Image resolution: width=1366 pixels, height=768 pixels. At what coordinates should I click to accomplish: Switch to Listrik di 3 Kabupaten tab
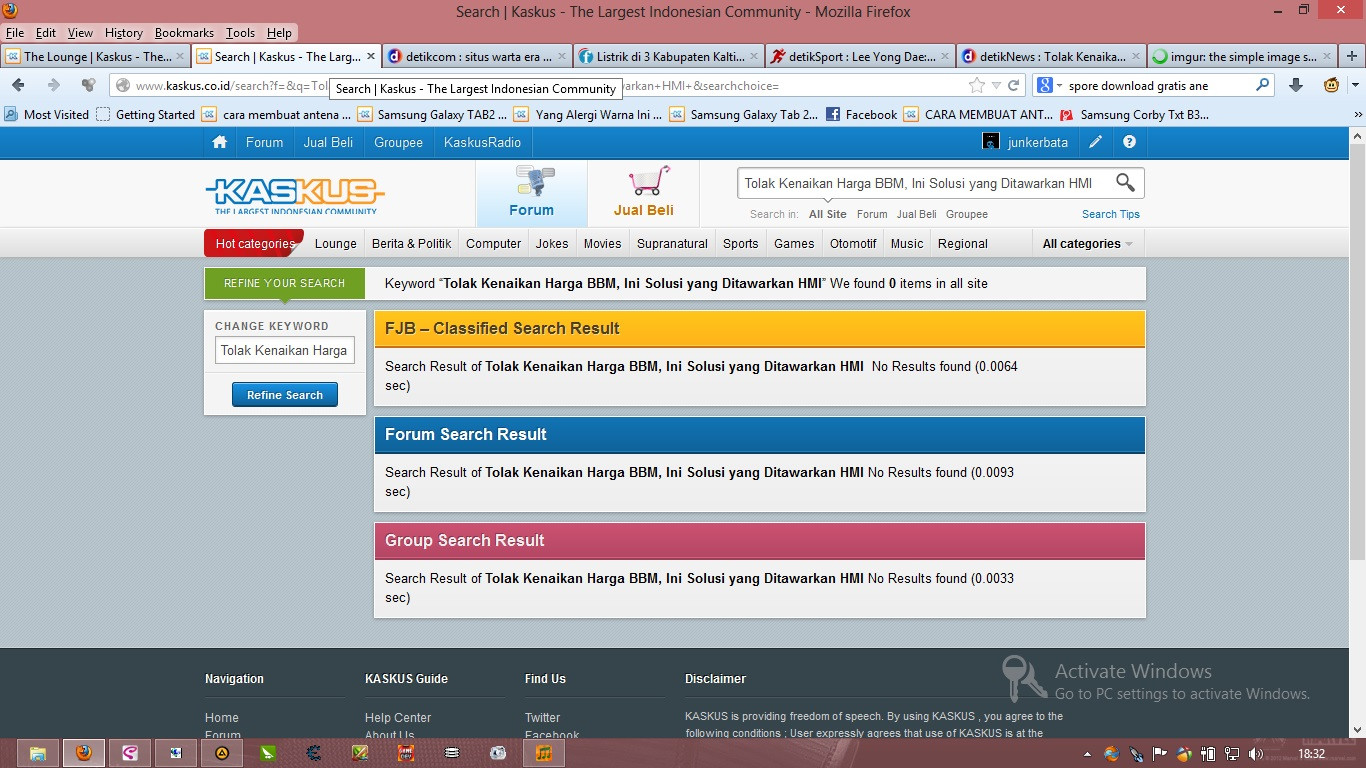click(x=668, y=57)
